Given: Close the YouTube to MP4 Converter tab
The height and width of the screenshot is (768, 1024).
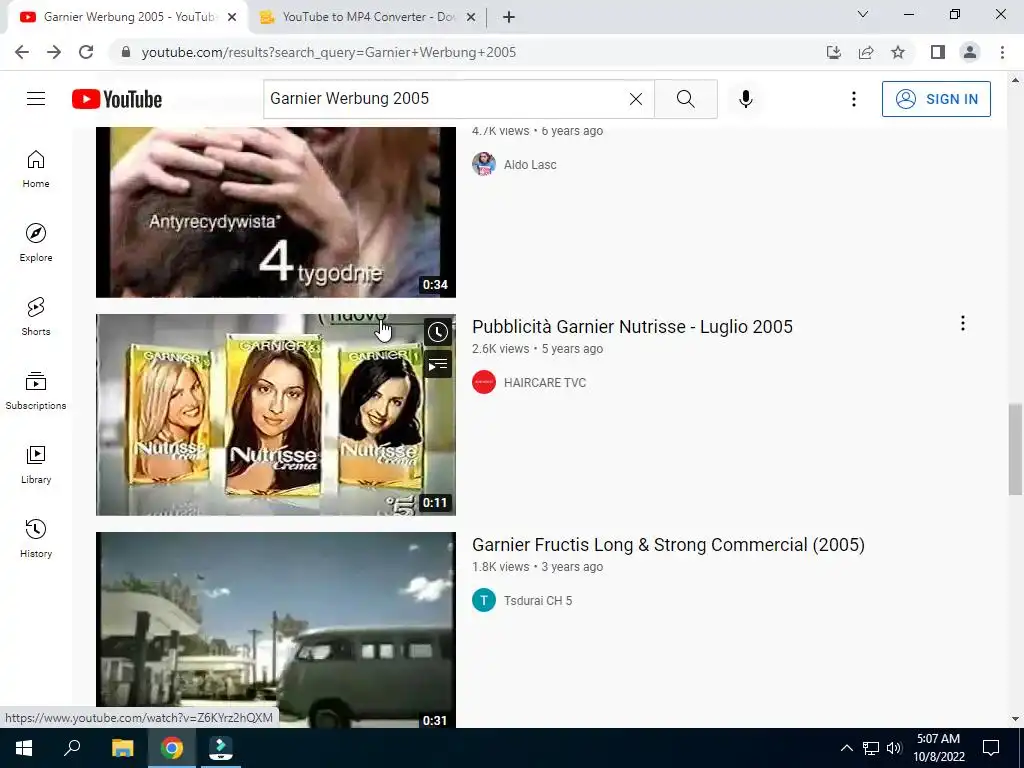Looking at the screenshot, I should point(471,18).
